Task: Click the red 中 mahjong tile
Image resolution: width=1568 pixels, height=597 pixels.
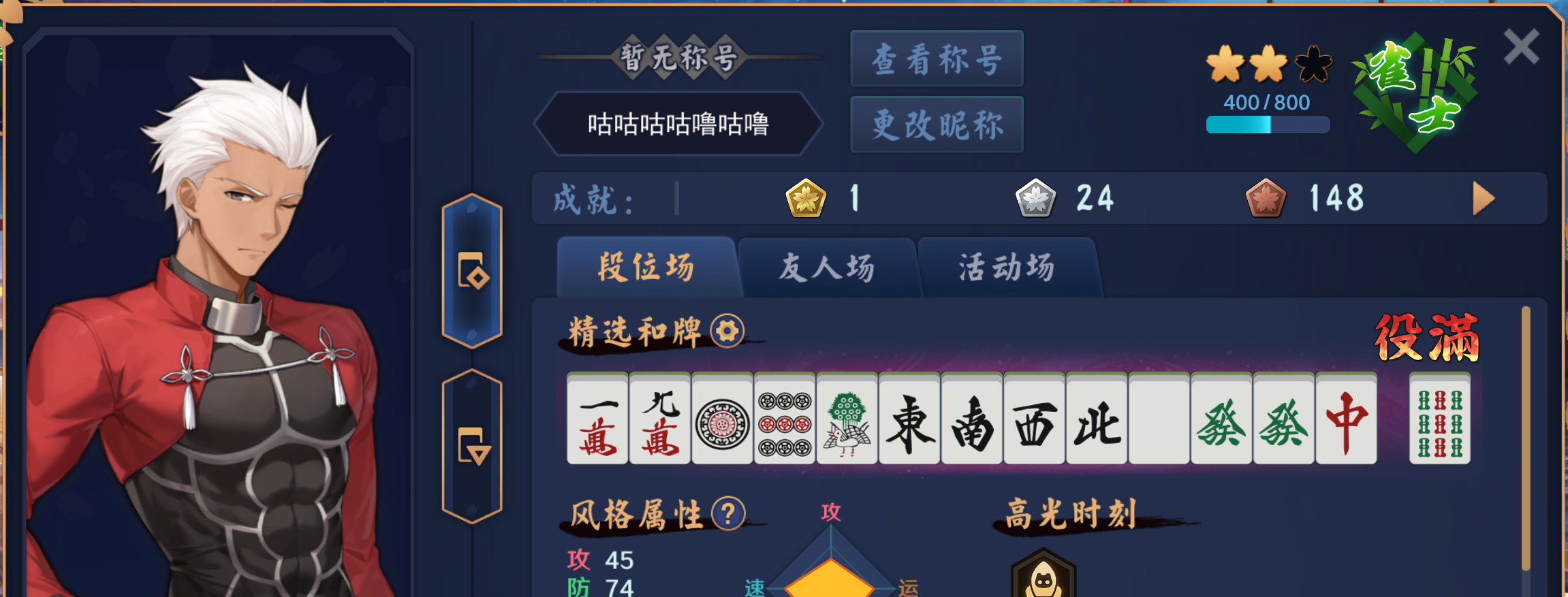Action: [x=1346, y=419]
